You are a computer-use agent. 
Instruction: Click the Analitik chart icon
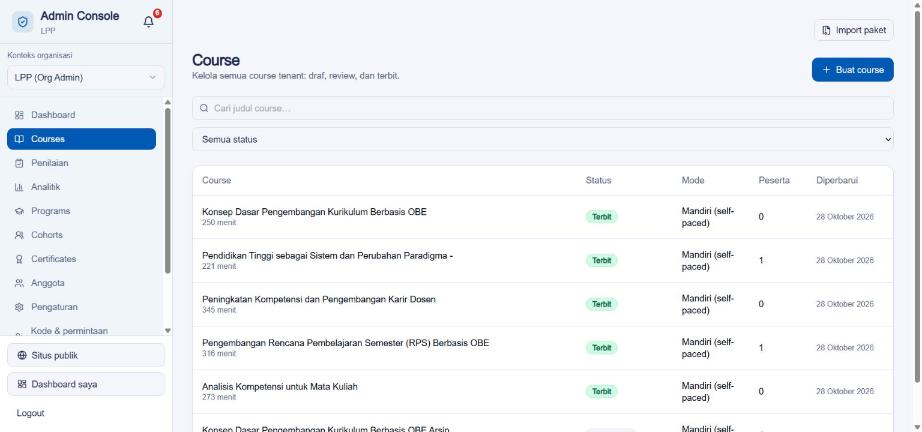(19, 187)
